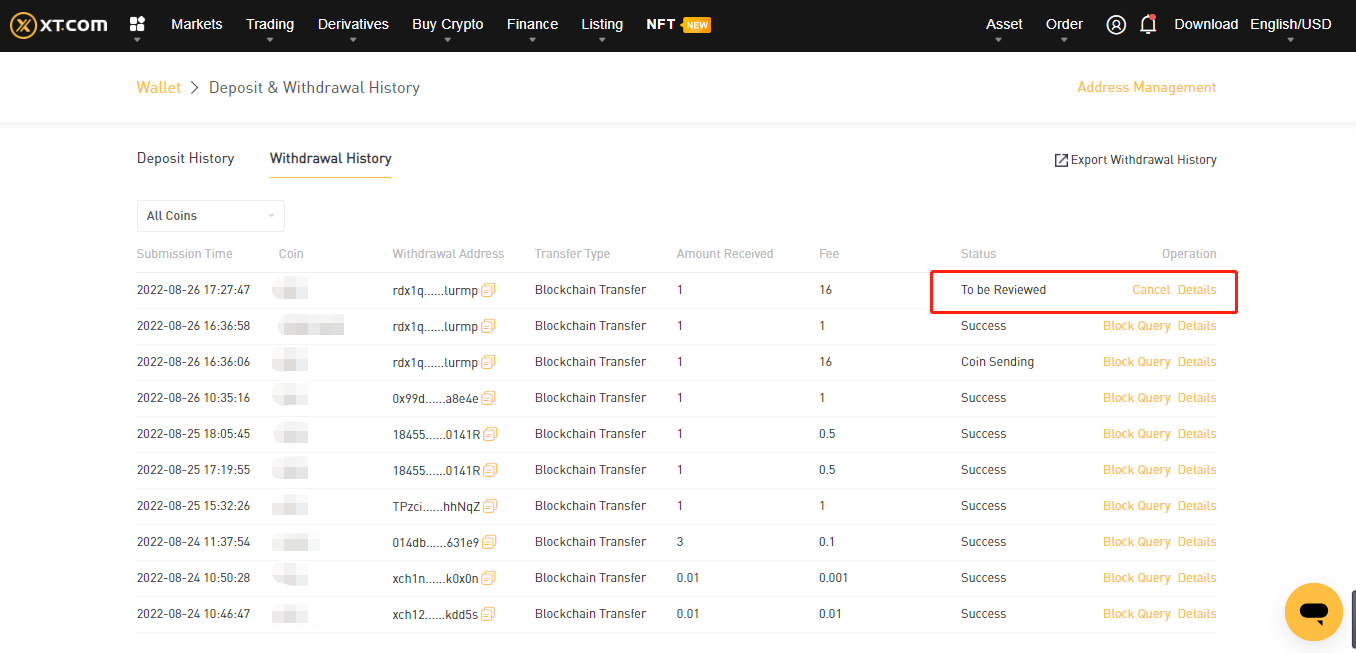Click the XT.com logo

(58, 25)
